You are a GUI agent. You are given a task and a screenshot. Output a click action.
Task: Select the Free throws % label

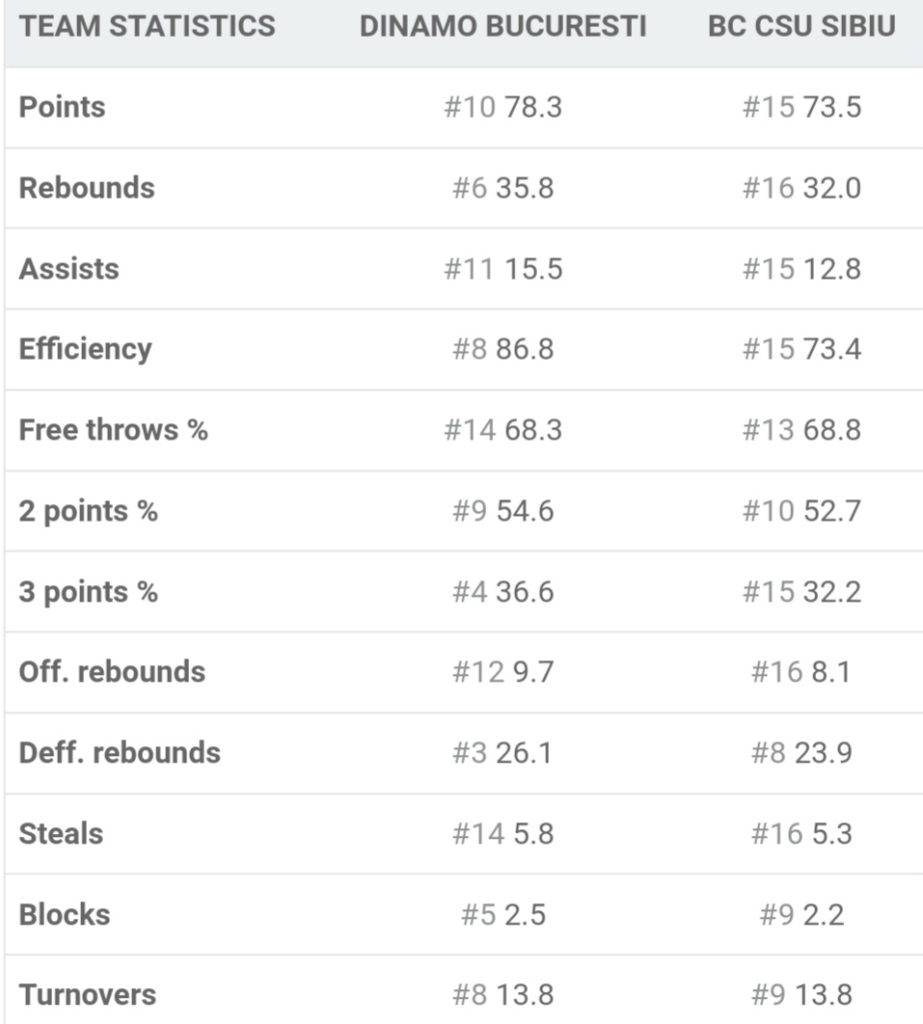[114, 430]
